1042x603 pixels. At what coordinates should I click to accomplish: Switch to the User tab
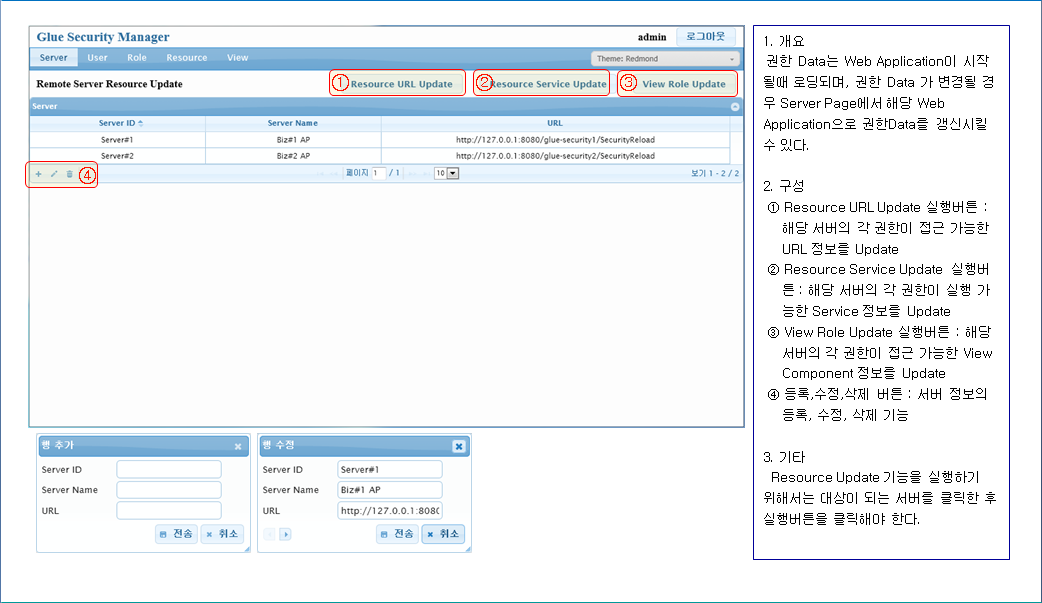click(97, 58)
